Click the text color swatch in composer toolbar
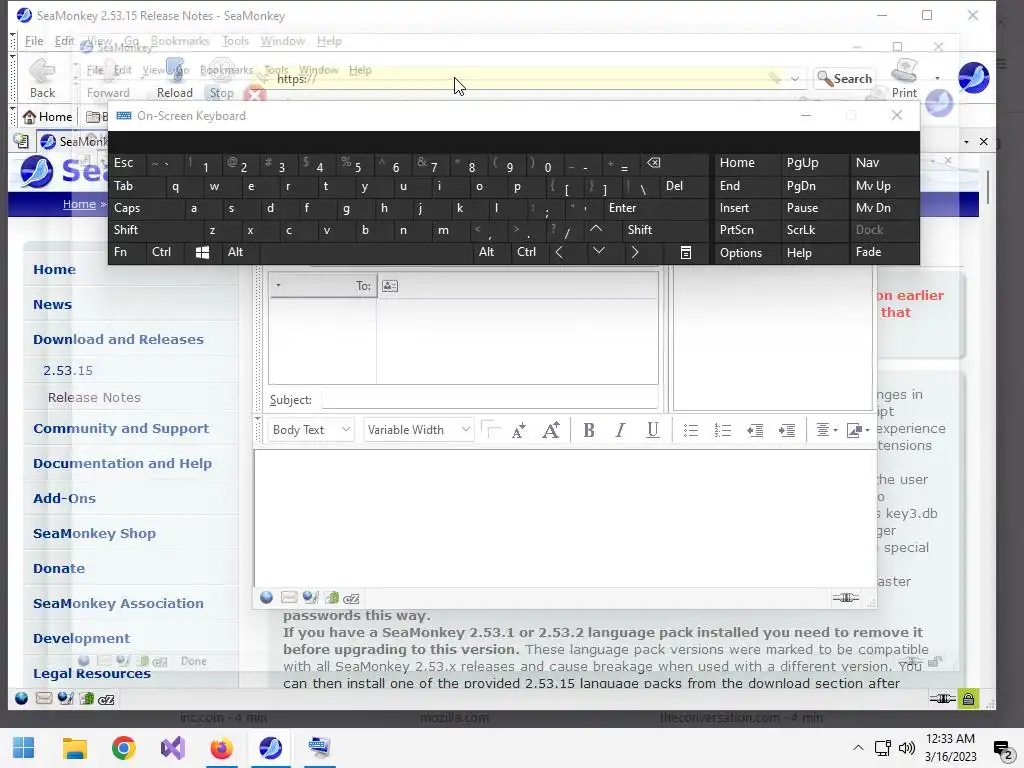This screenshot has width=1024, height=768. click(x=490, y=430)
